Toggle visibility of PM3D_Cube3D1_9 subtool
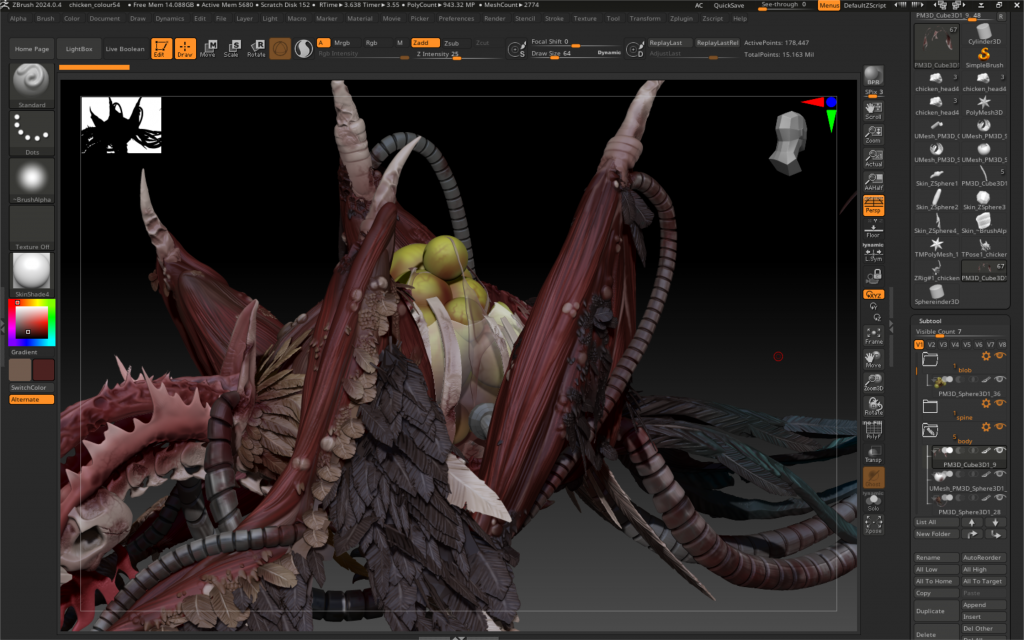 [1000, 451]
